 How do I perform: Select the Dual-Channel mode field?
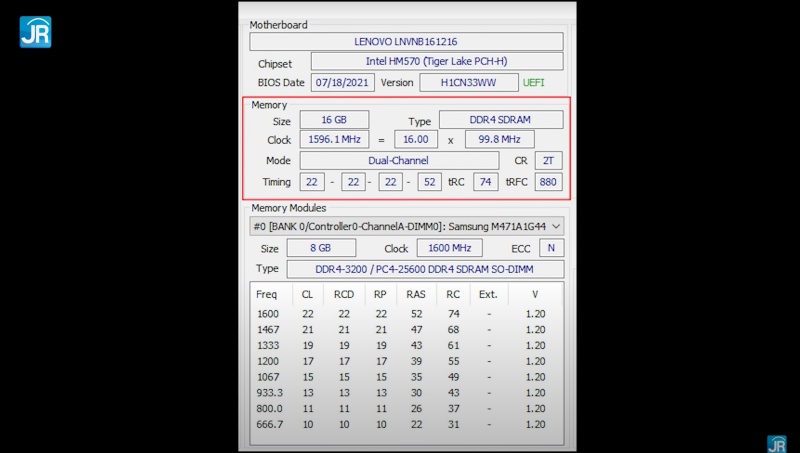pyautogui.click(x=399, y=161)
